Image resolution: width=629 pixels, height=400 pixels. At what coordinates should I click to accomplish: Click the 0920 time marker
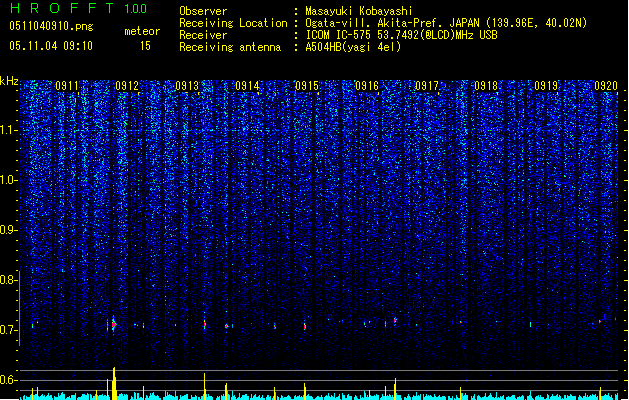606,86
